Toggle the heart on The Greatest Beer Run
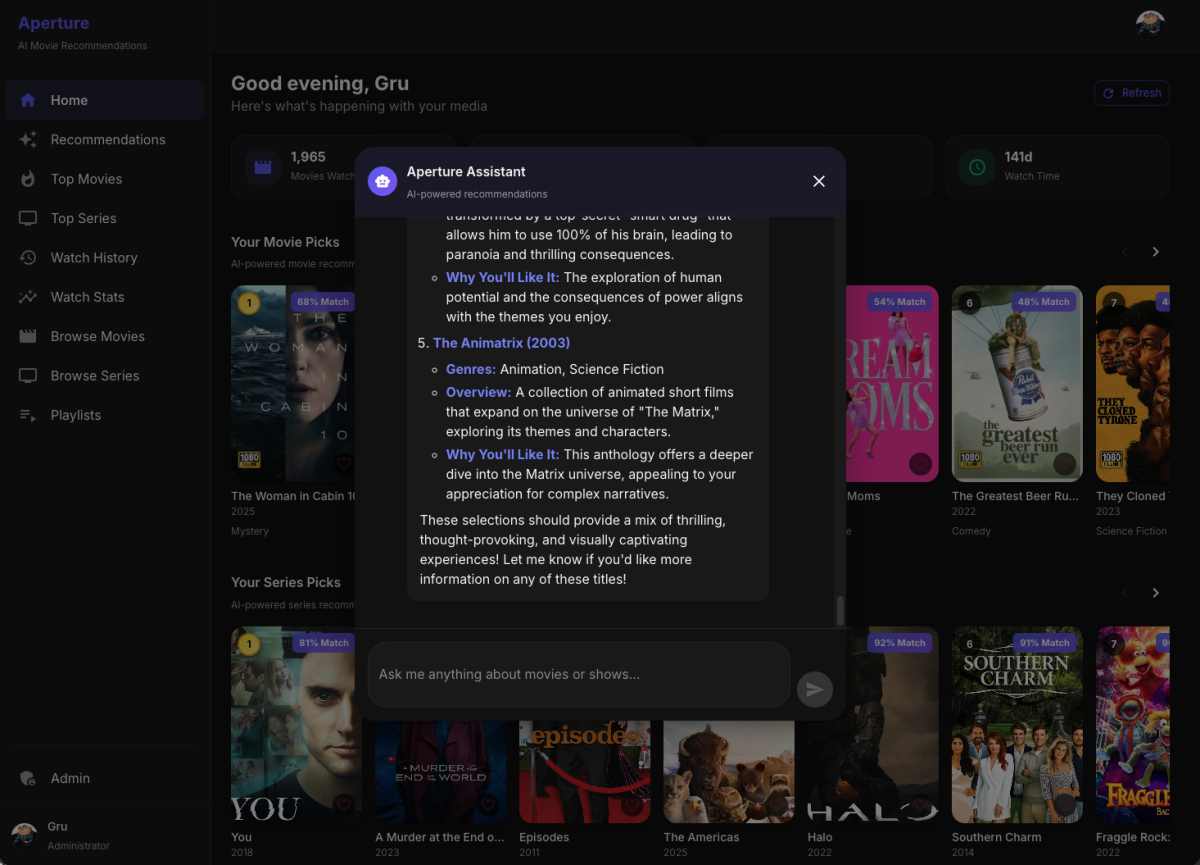1200x865 pixels. (x=1065, y=464)
